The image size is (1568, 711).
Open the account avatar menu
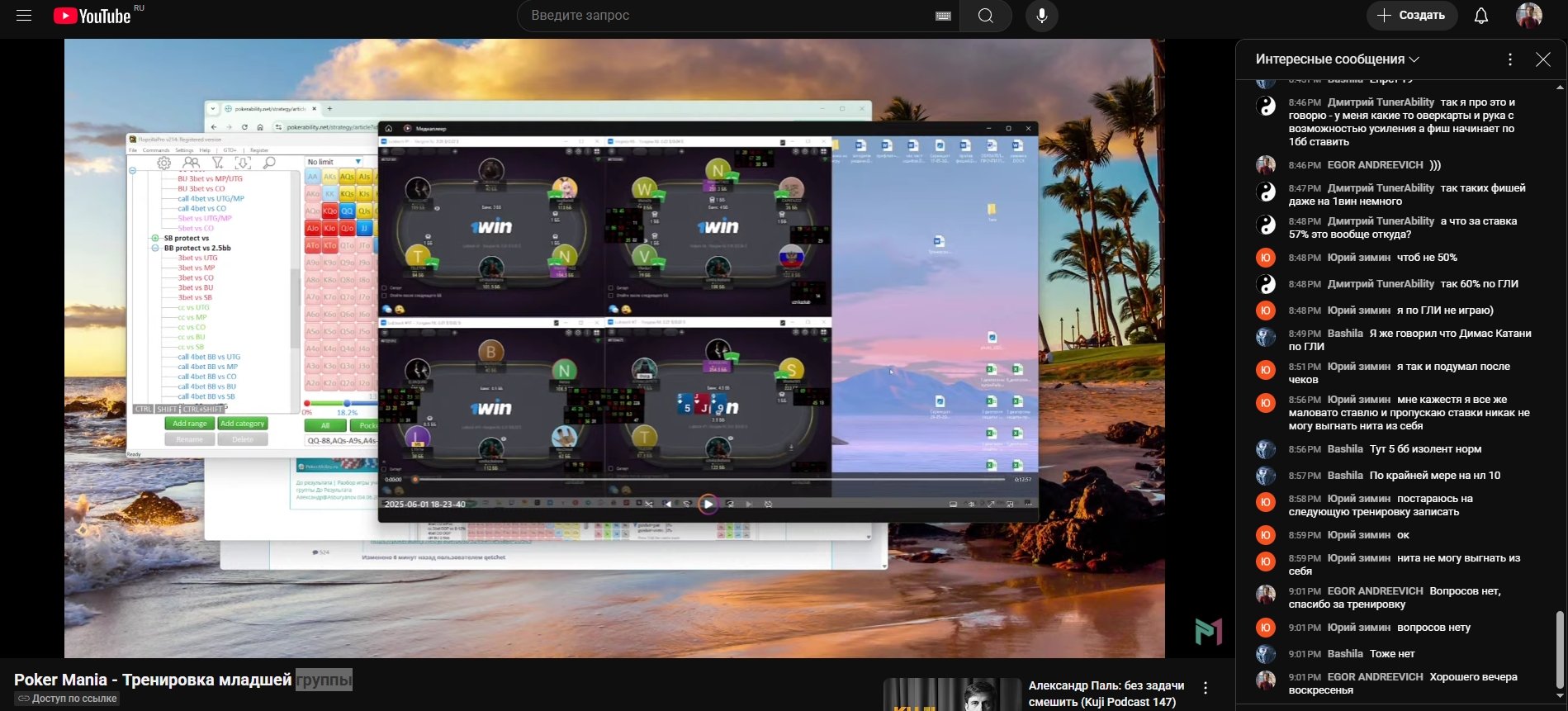click(x=1529, y=16)
